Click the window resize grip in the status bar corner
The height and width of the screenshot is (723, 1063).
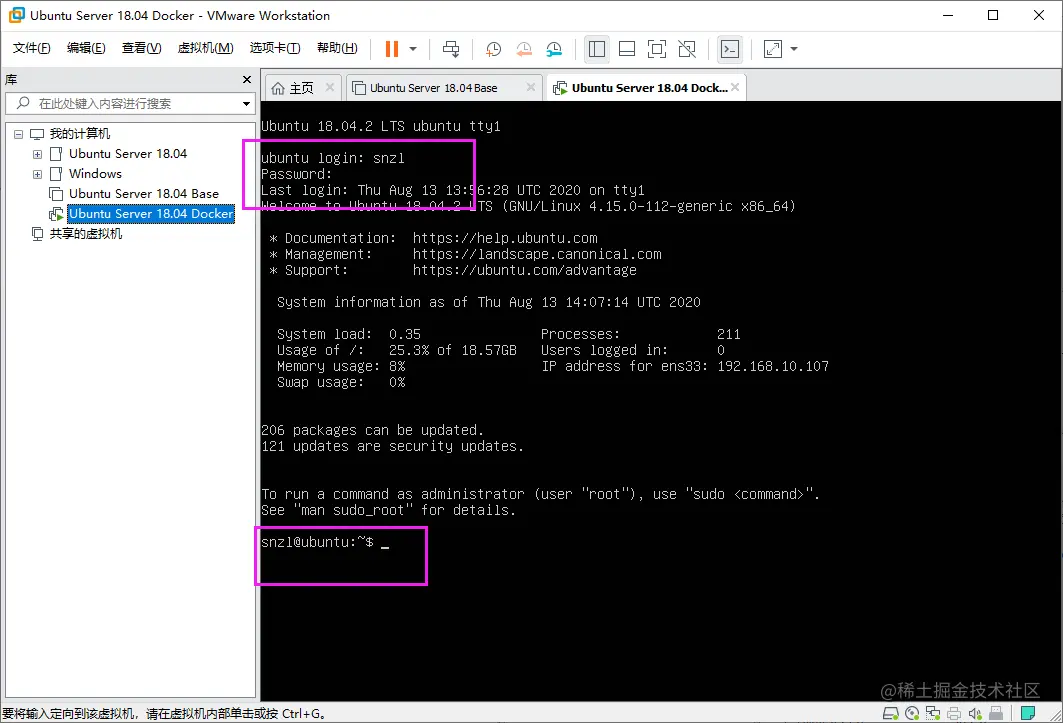[x=1056, y=715]
